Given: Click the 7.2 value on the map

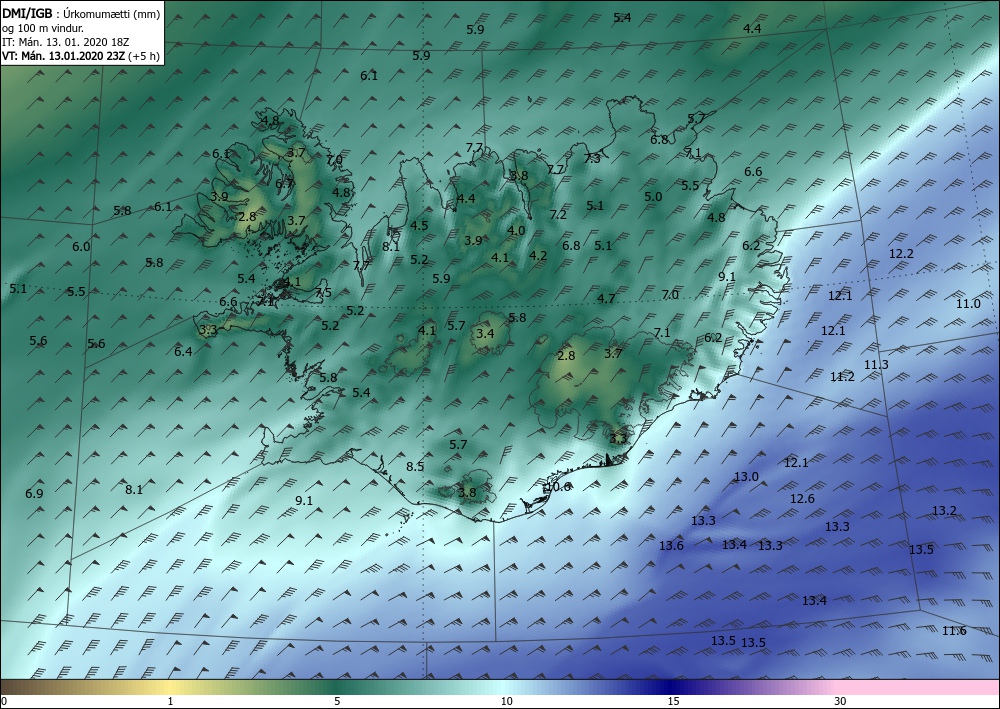Looking at the screenshot, I should point(558,215).
